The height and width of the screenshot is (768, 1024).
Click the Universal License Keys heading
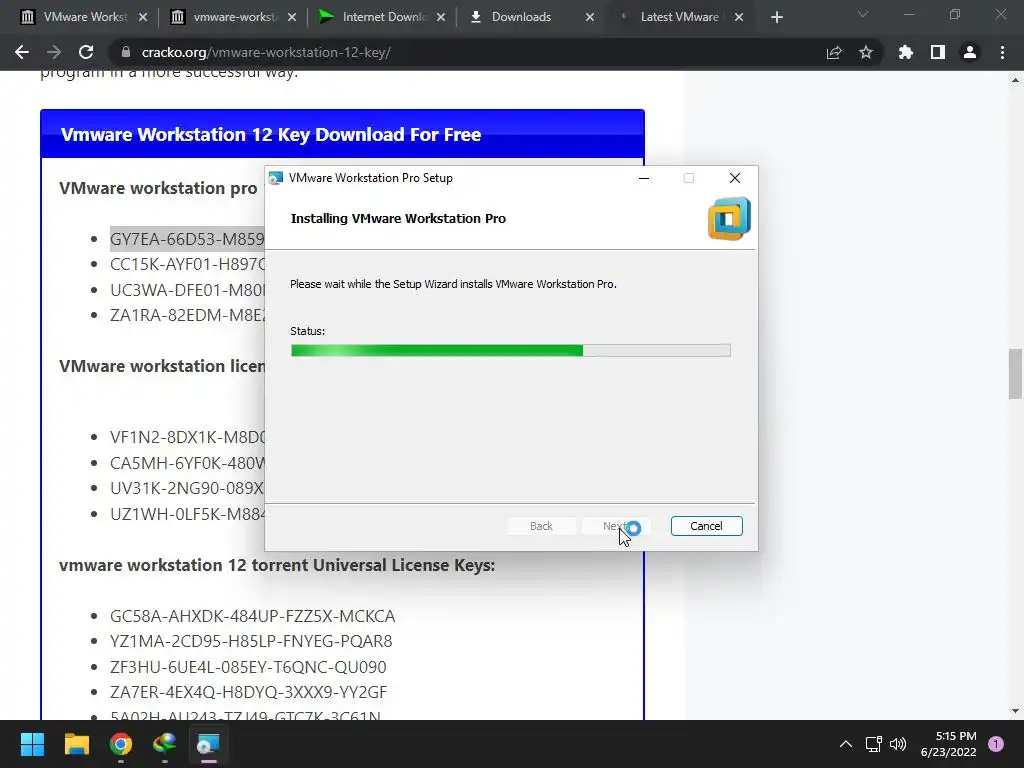(x=277, y=565)
